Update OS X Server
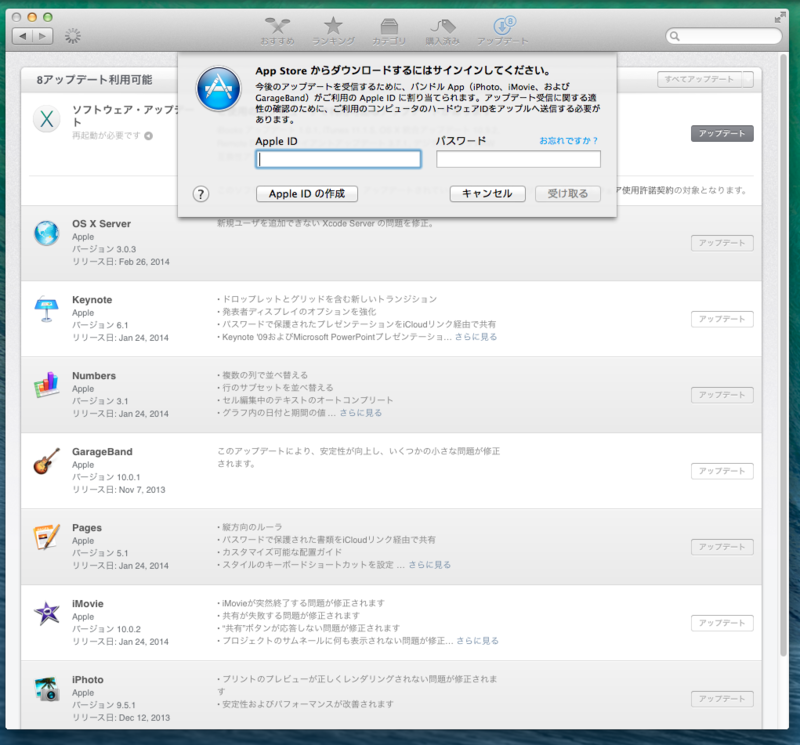 tap(722, 243)
